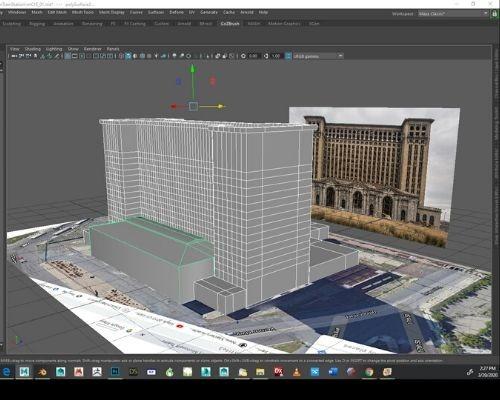Click the Exposure reset icon
The image size is (500, 400).
(x=243, y=56)
